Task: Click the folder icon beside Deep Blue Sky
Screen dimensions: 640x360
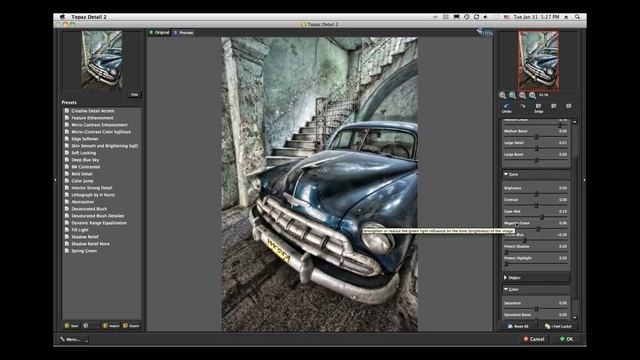Action: pos(67,160)
